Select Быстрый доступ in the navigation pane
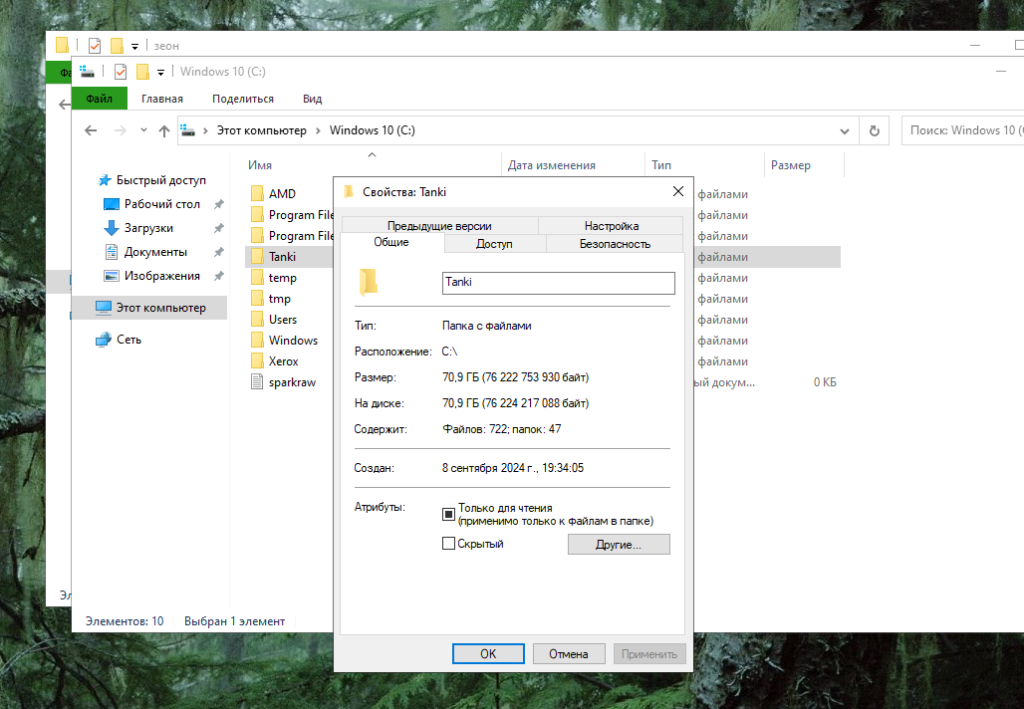Screen dimensions: 1024x709 coord(161,180)
